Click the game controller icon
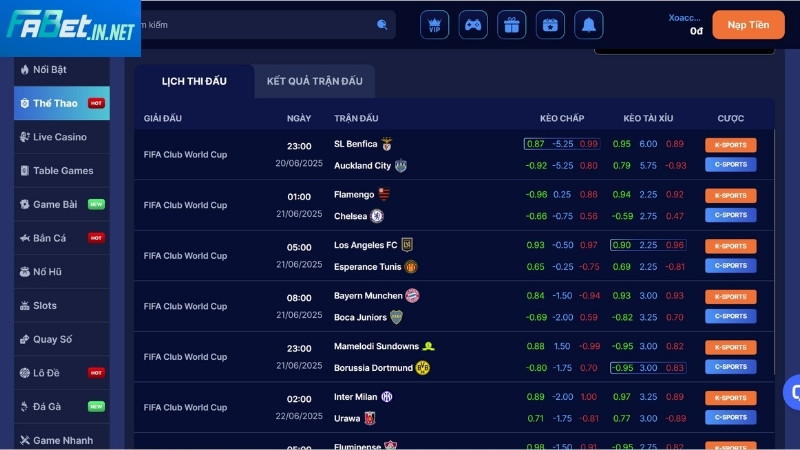800x450 pixels. tap(473, 24)
